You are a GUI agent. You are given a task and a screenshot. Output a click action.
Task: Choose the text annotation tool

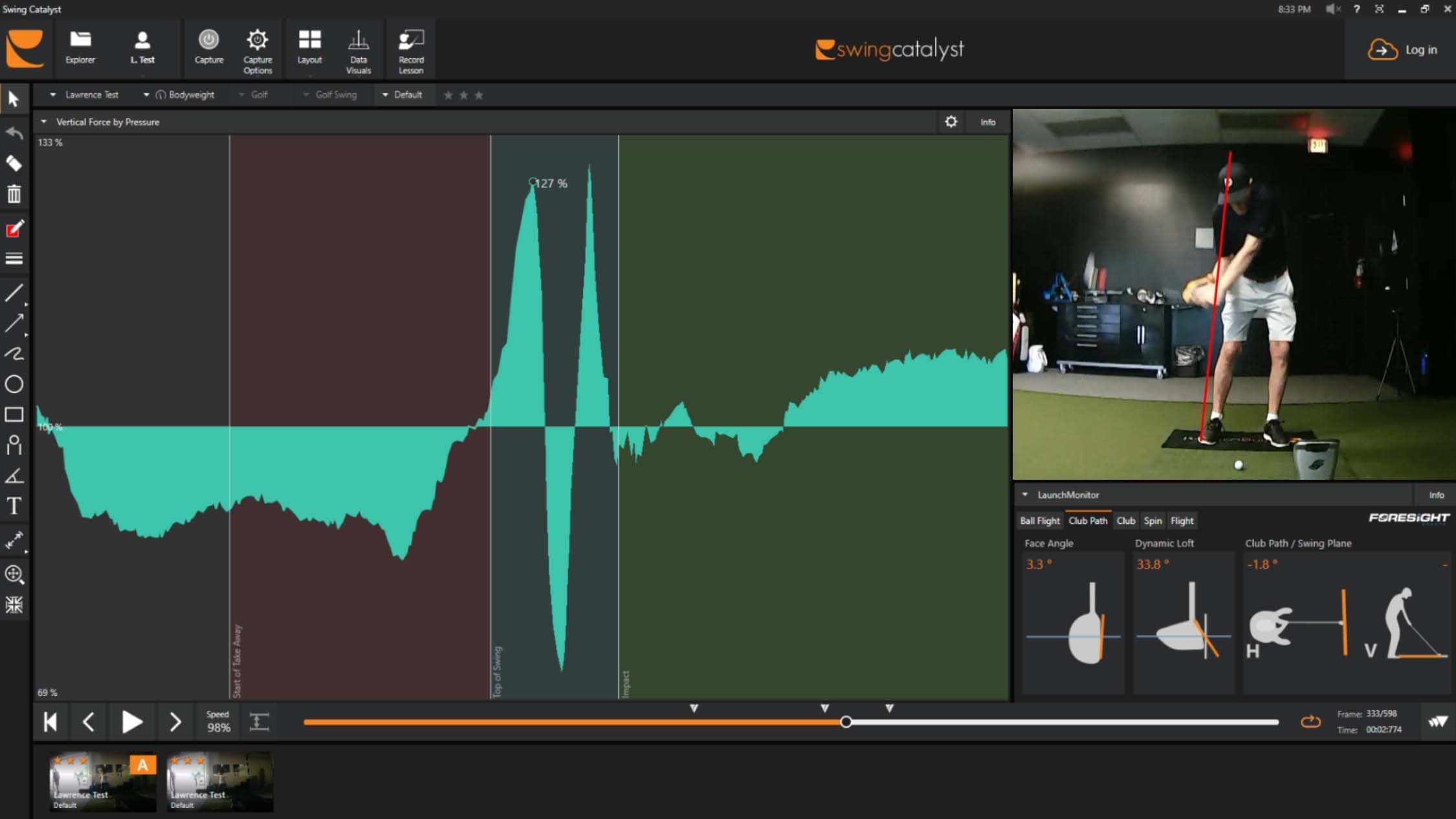[x=14, y=506]
